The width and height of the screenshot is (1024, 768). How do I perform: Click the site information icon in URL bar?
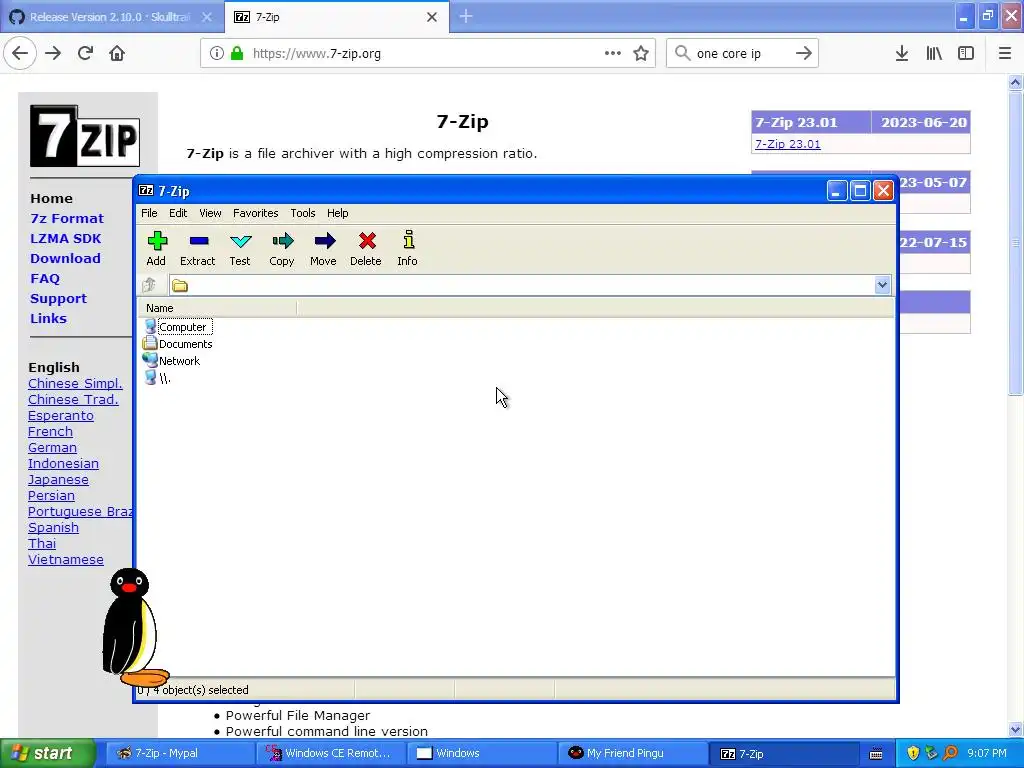pos(216,53)
